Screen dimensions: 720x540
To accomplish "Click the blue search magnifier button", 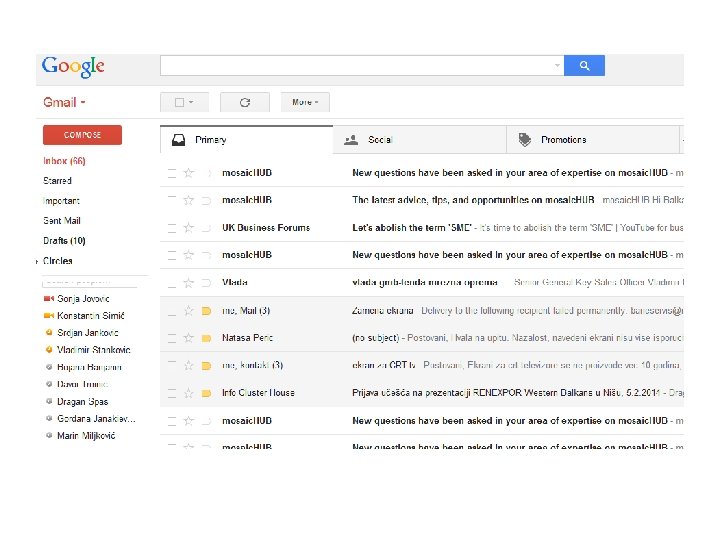I will 584,66.
